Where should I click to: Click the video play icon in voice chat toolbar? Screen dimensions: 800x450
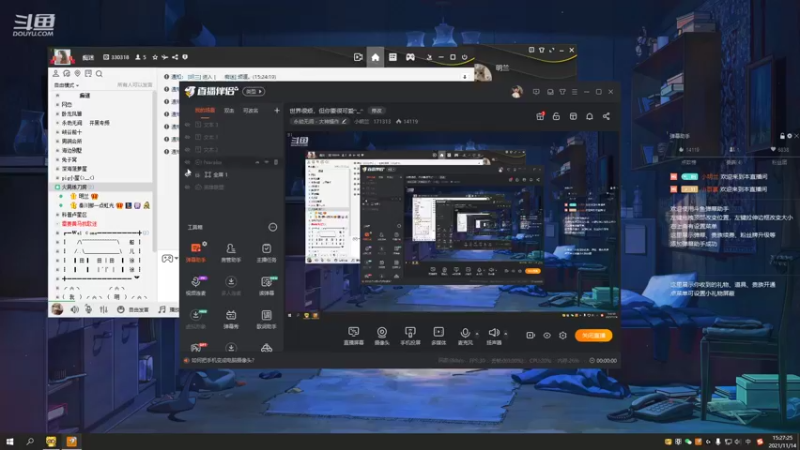[358, 57]
